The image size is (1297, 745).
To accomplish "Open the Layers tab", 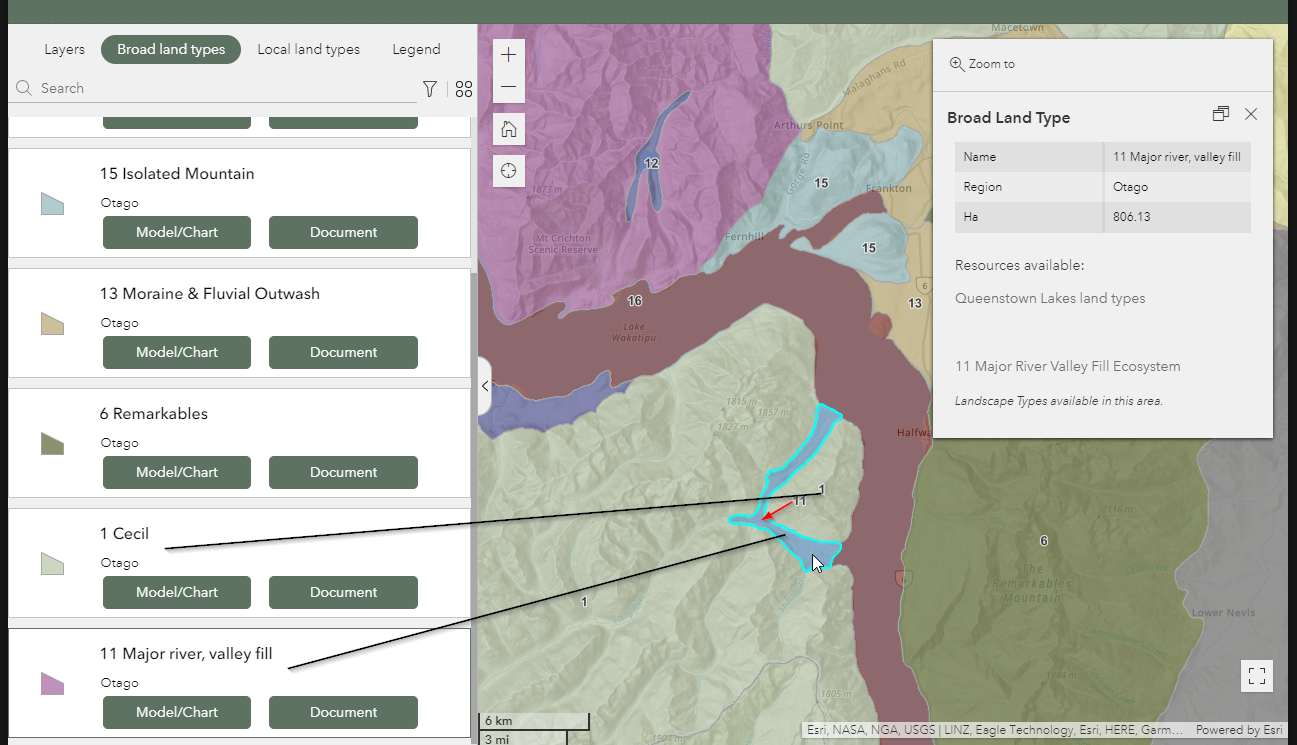I will pos(65,49).
